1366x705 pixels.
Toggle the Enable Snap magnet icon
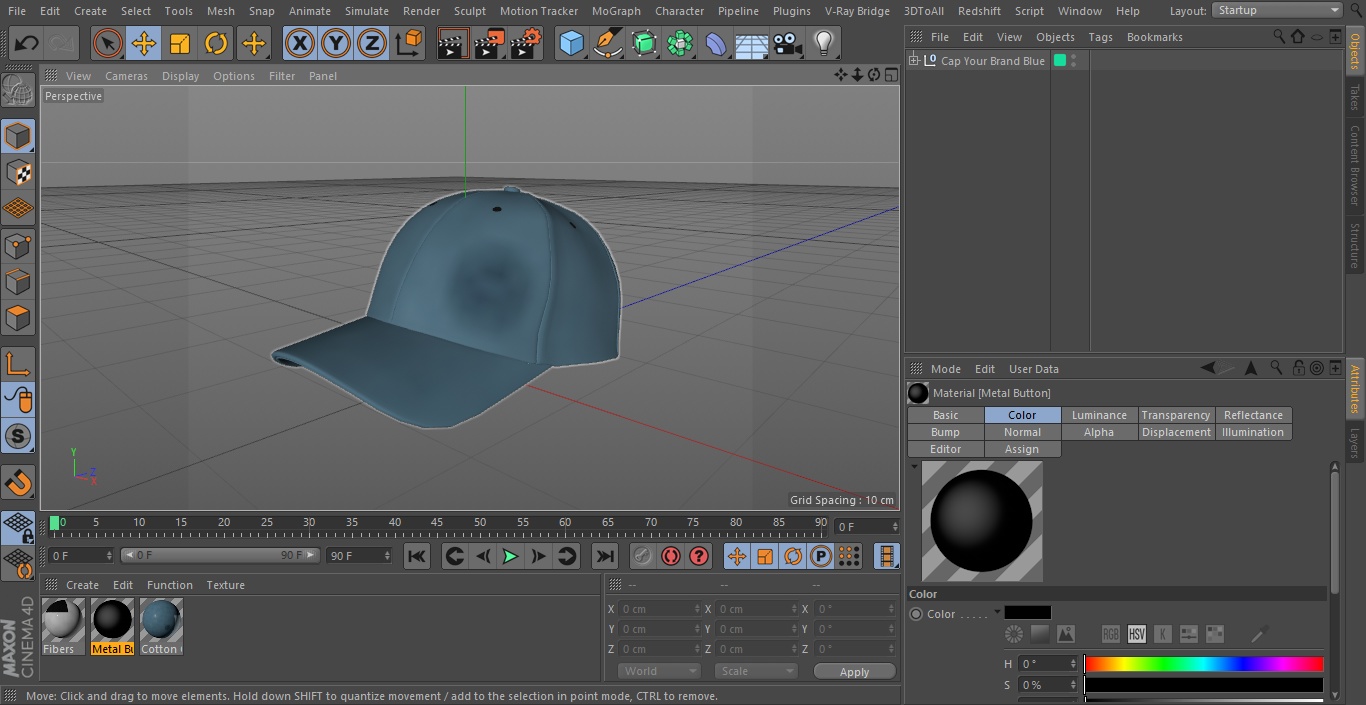(x=18, y=482)
